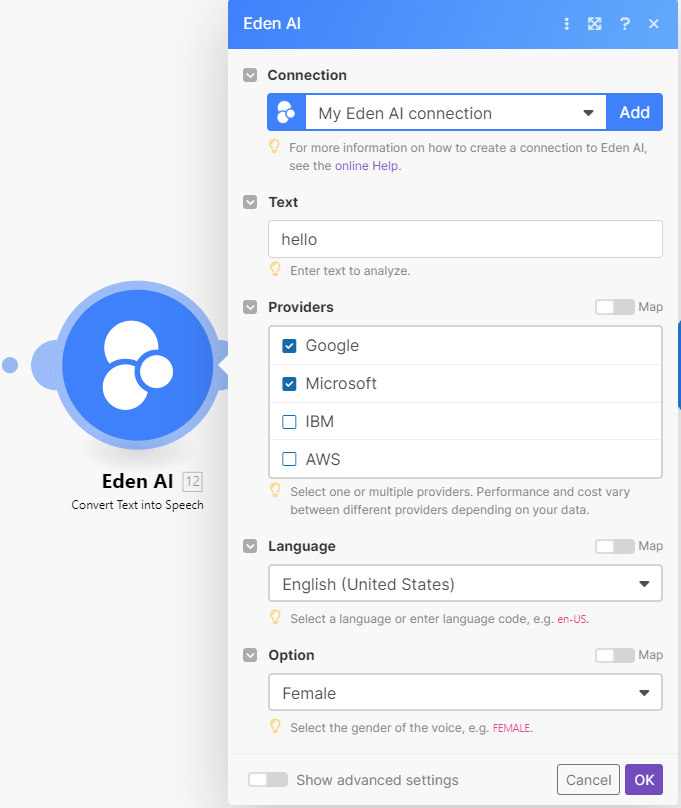
Task: Click the Providers section label
Action: tap(301, 307)
